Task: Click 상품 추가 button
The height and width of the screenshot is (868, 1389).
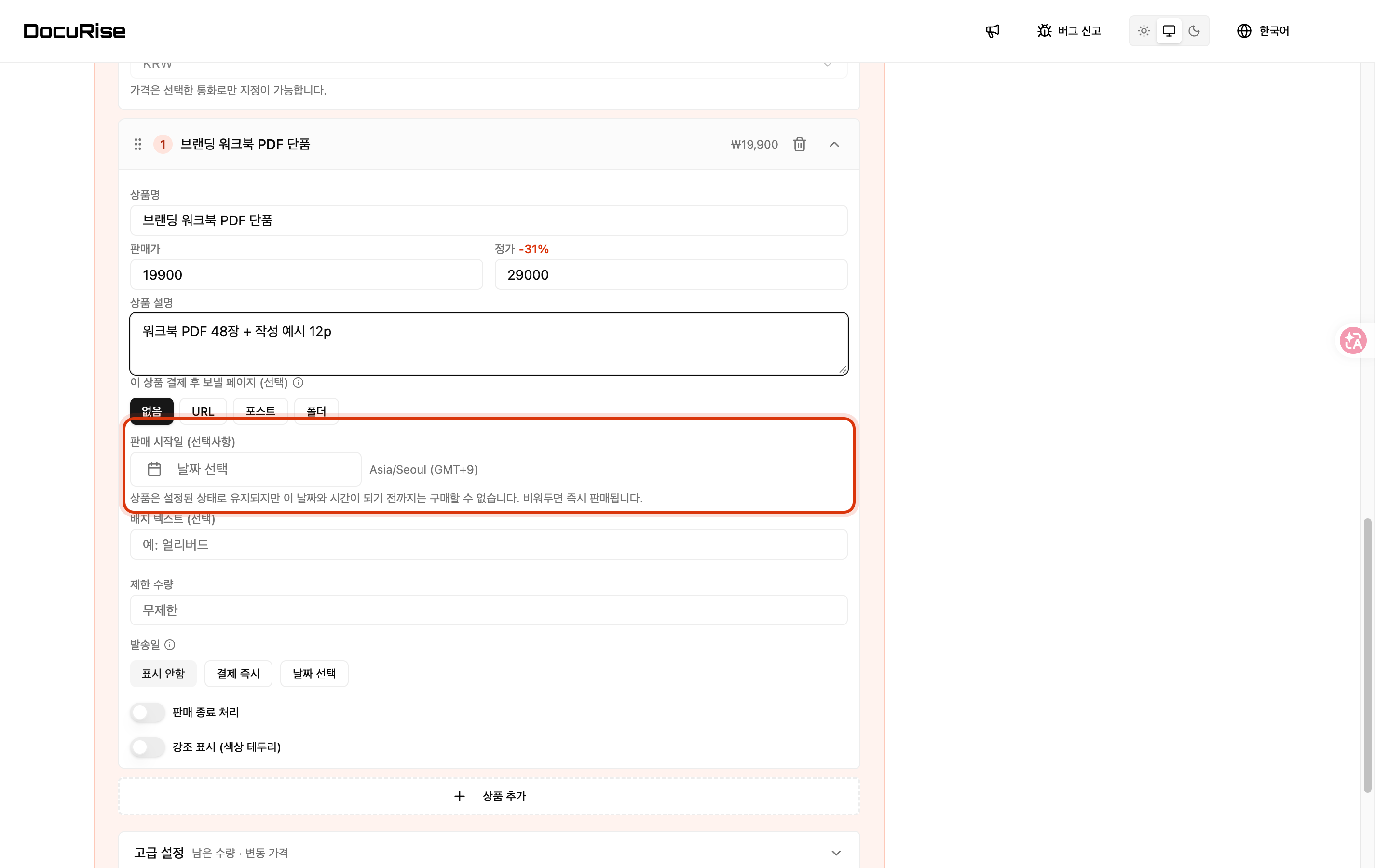Action: [x=489, y=796]
